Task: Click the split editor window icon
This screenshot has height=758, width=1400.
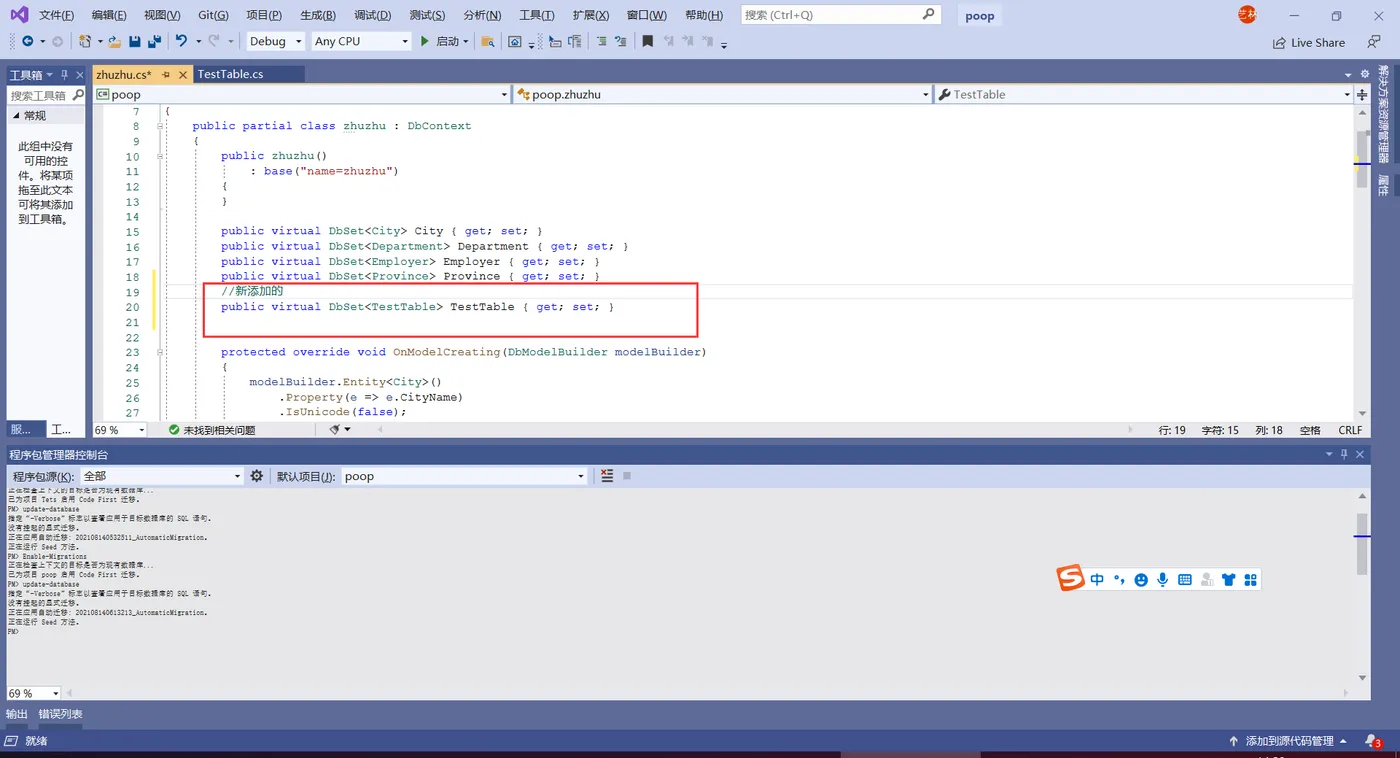Action: tap(1362, 94)
